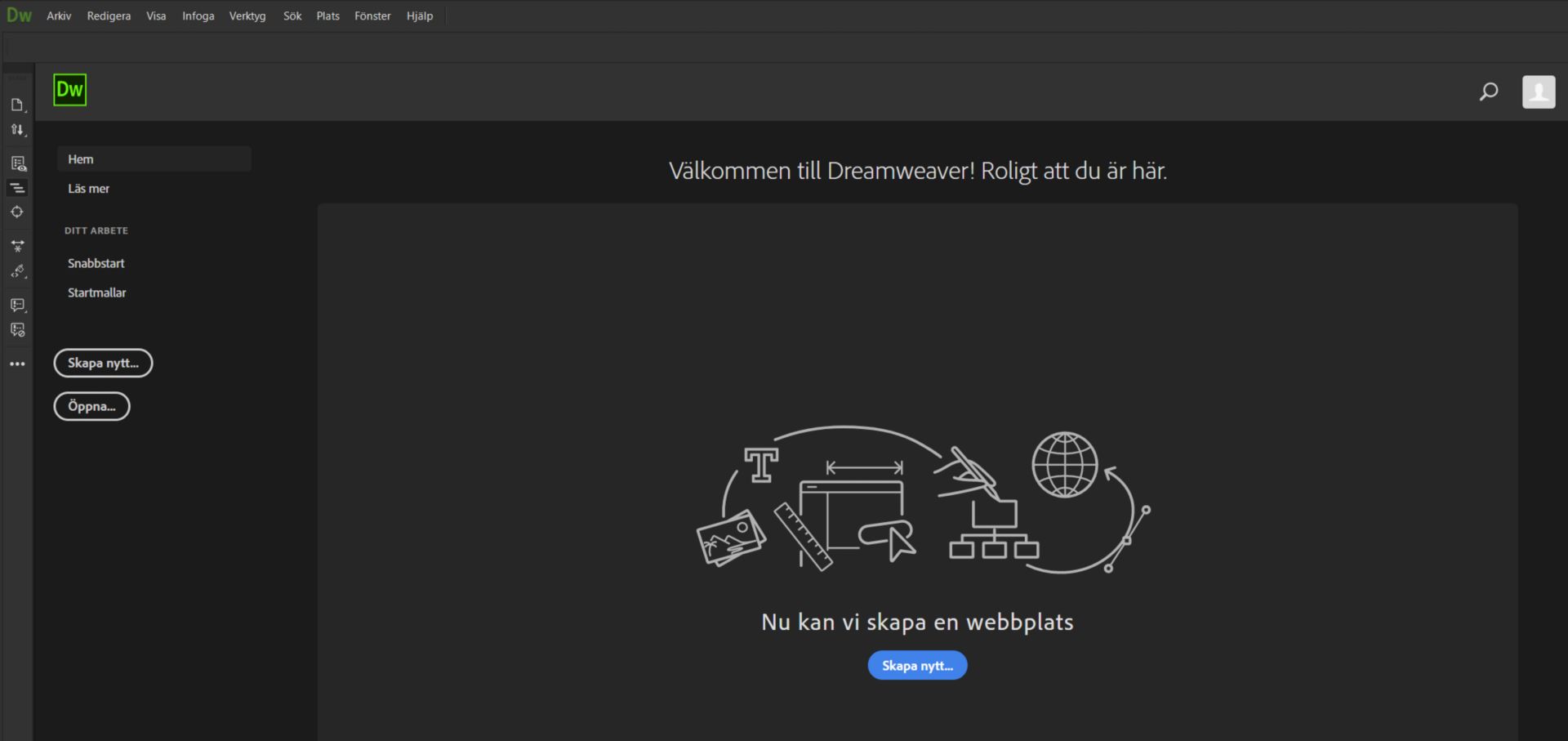Click the green Dw logo on the start screen
The height and width of the screenshot is (741, 1568).
click(69, 90)
